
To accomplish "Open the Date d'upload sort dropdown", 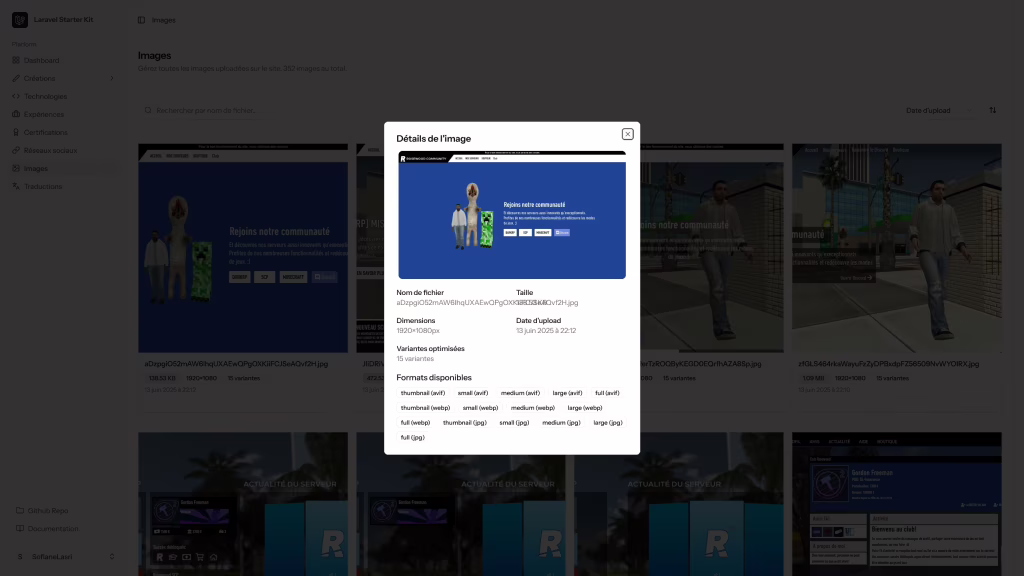I will 938,110.
